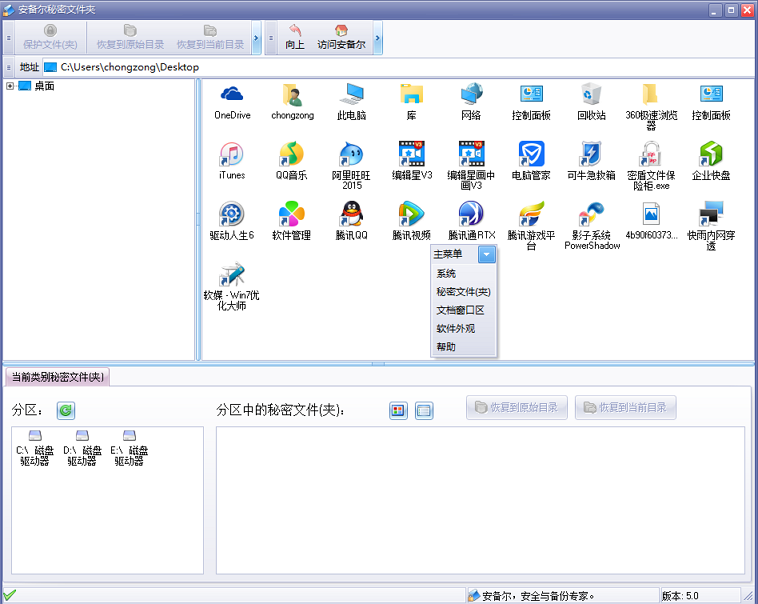Select the 阿里旺旺2015 shortcut
This screenshot has height=604, width=758.
click(351, 166)
